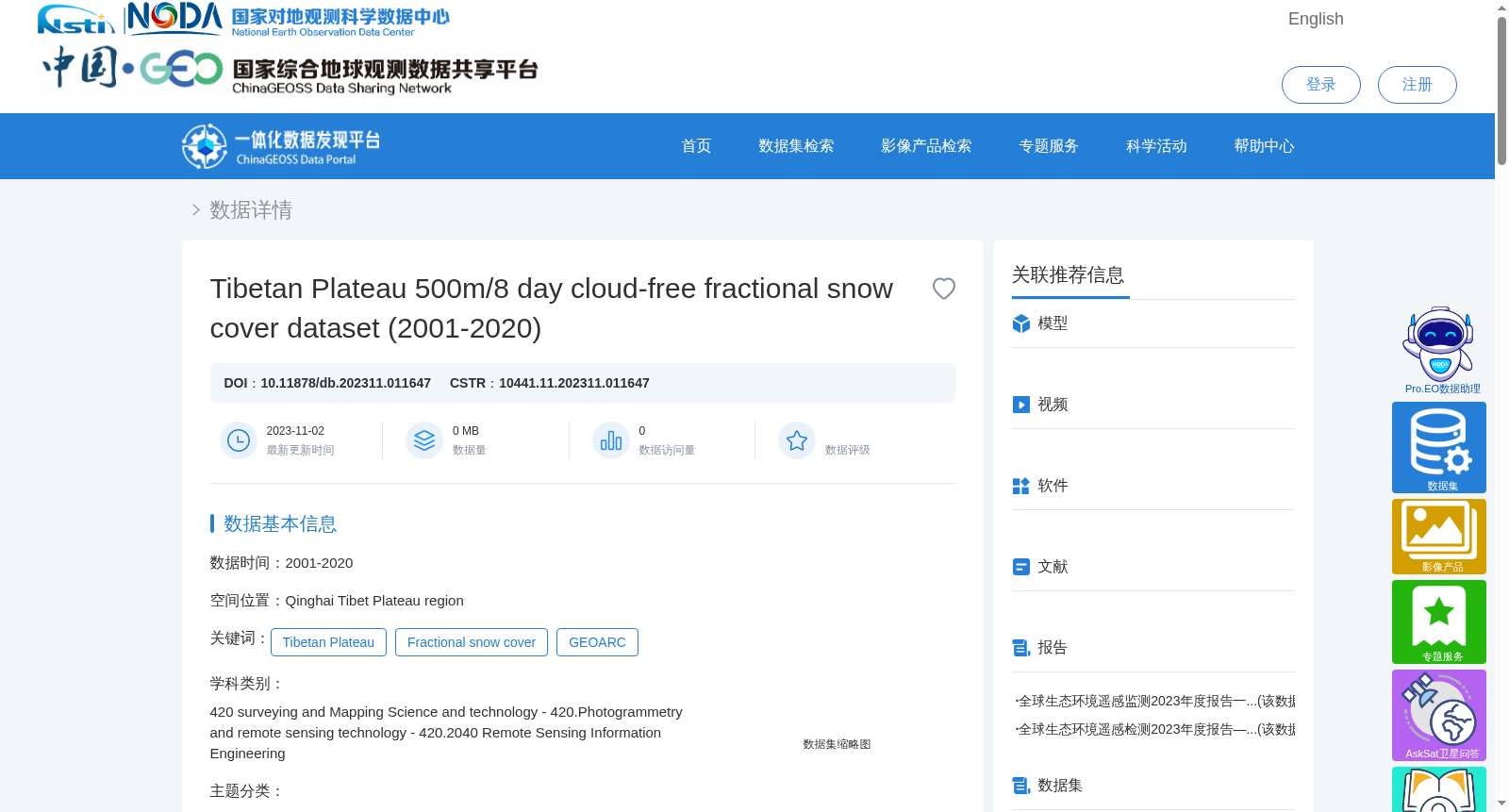This screenshot has width=1509, height=812.
Task: Click the ChinaGEOSS Data Portal logo
Action: click(x=281, y=146)
